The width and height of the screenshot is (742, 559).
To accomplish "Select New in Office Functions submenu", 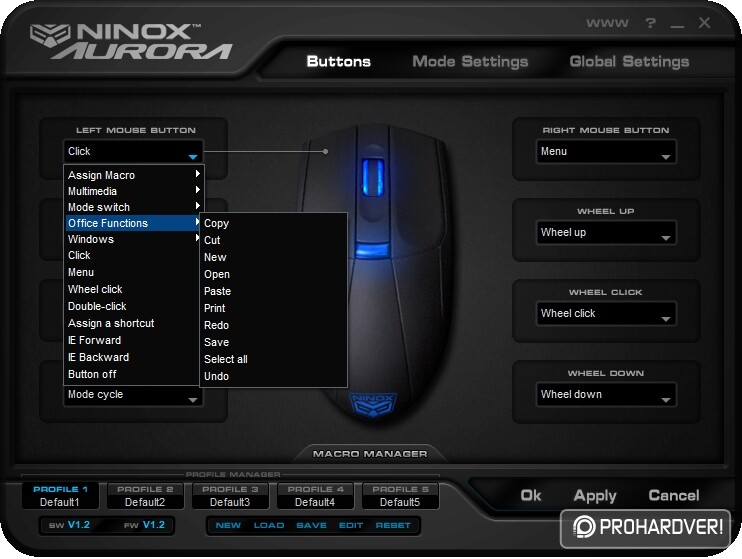I will [x=274, y=257].
